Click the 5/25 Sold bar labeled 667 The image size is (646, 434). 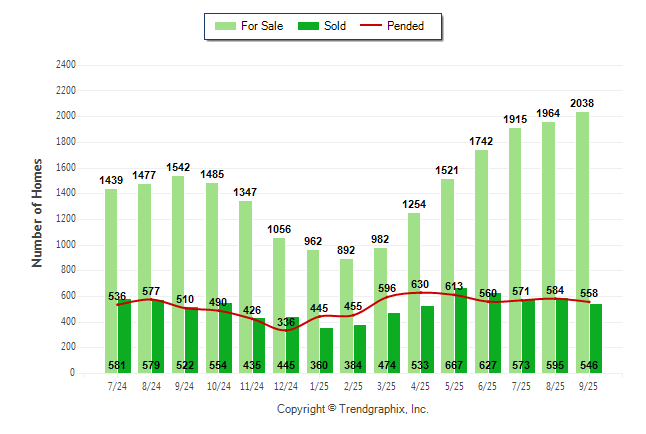(460, 330)
